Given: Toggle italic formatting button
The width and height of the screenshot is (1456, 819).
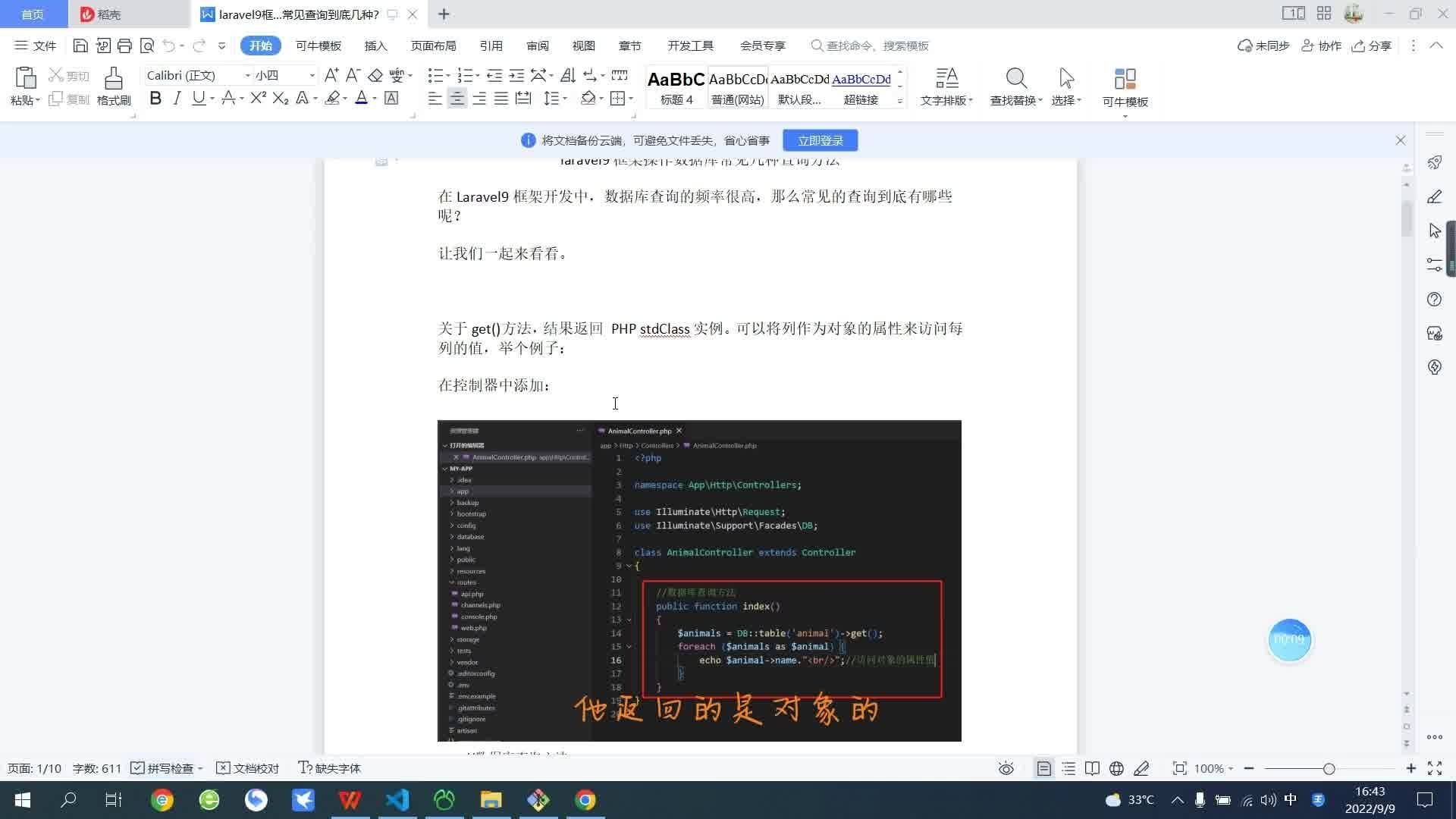Looking at the screenshot, I should point(177,99).
